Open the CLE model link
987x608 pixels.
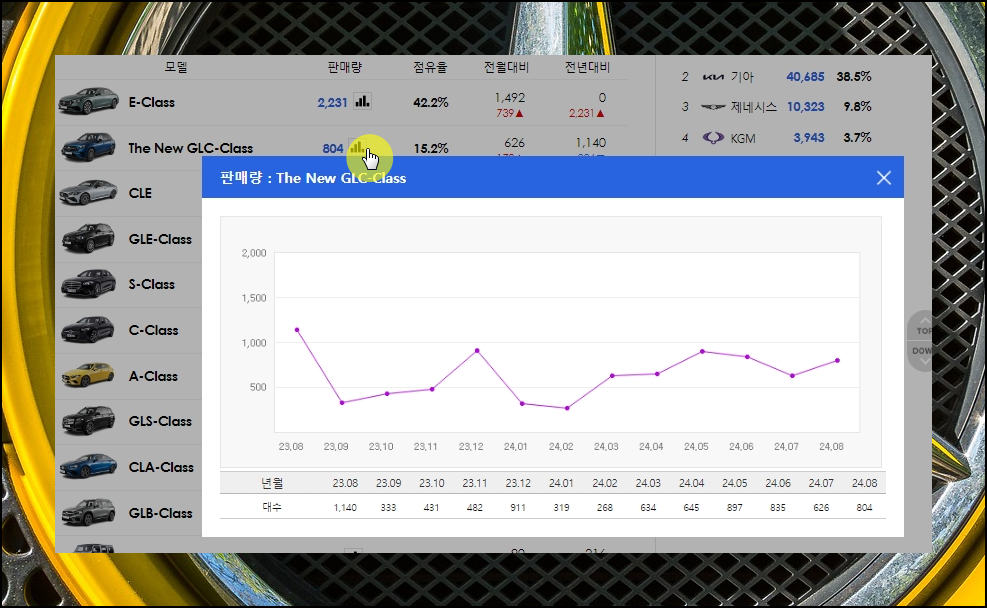point(140,193)
